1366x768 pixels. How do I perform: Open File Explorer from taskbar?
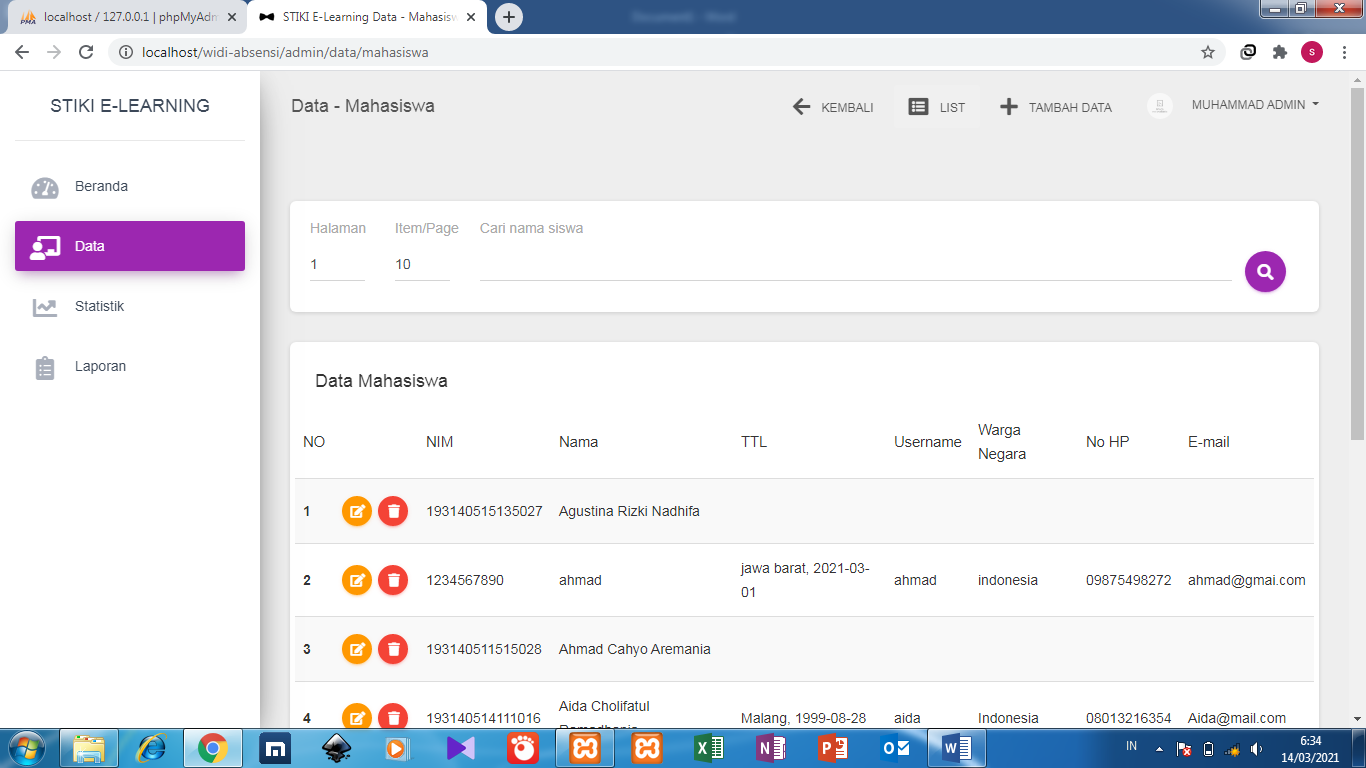click(89, 748)
